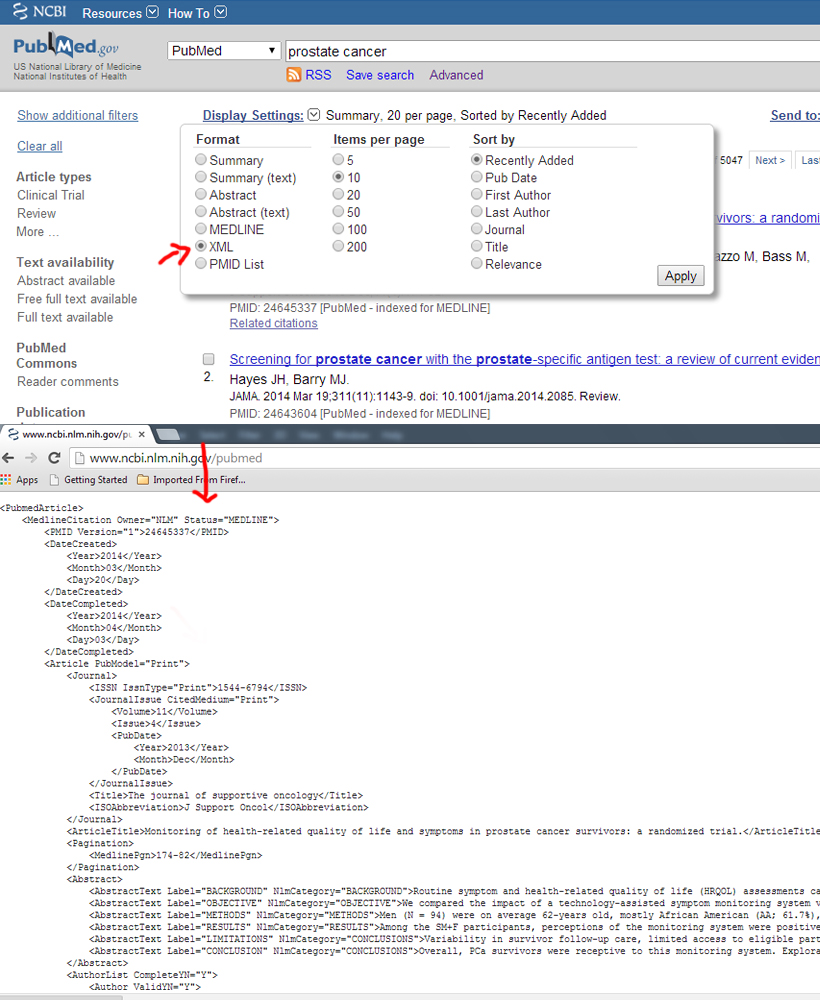820x1000 pixels.
Task: Click the prostate cancer search field
Action: [552, 51]
